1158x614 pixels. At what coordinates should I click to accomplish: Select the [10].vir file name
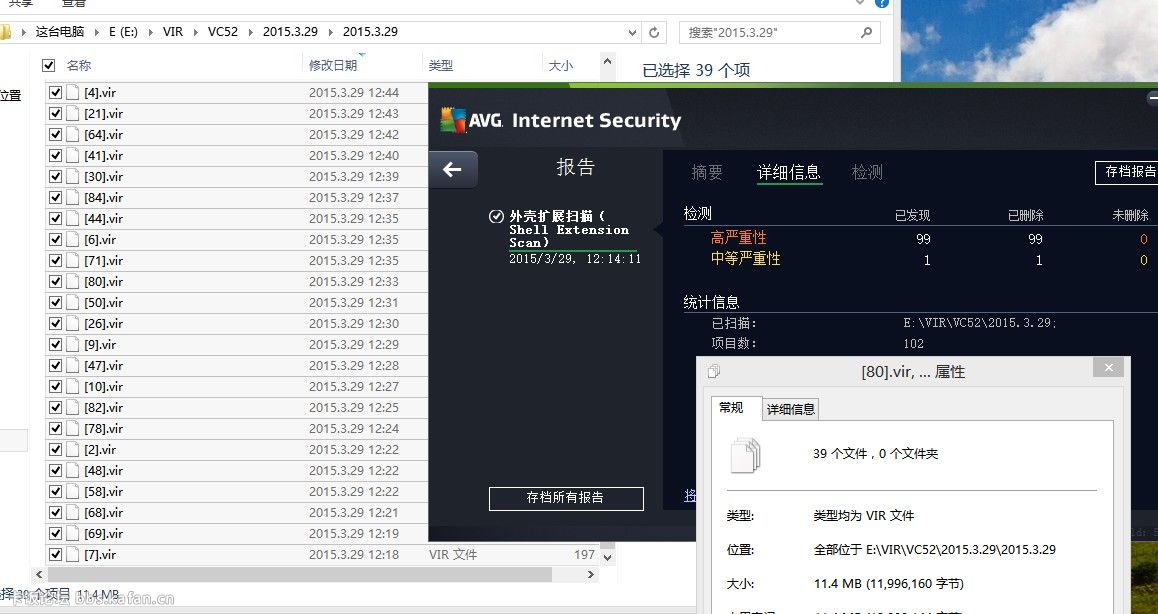103,386
